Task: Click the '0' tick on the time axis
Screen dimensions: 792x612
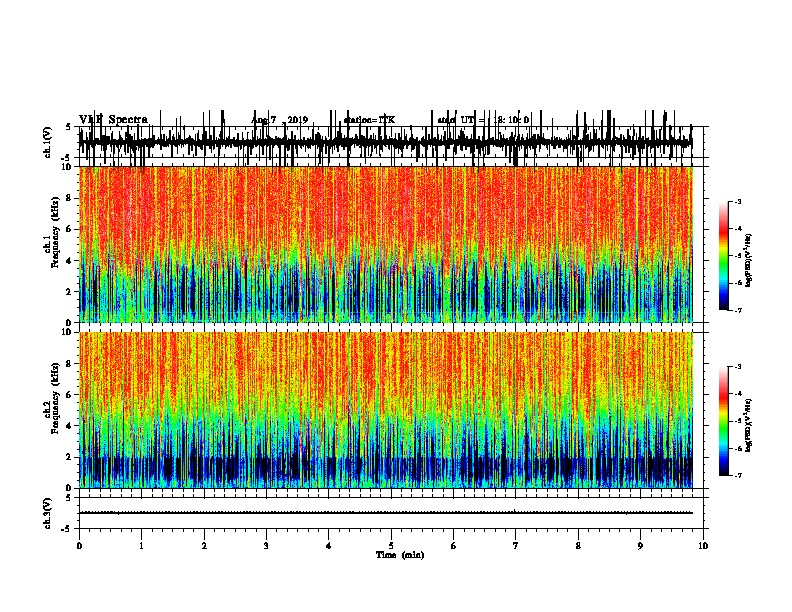Action: [x=79, y=546]
